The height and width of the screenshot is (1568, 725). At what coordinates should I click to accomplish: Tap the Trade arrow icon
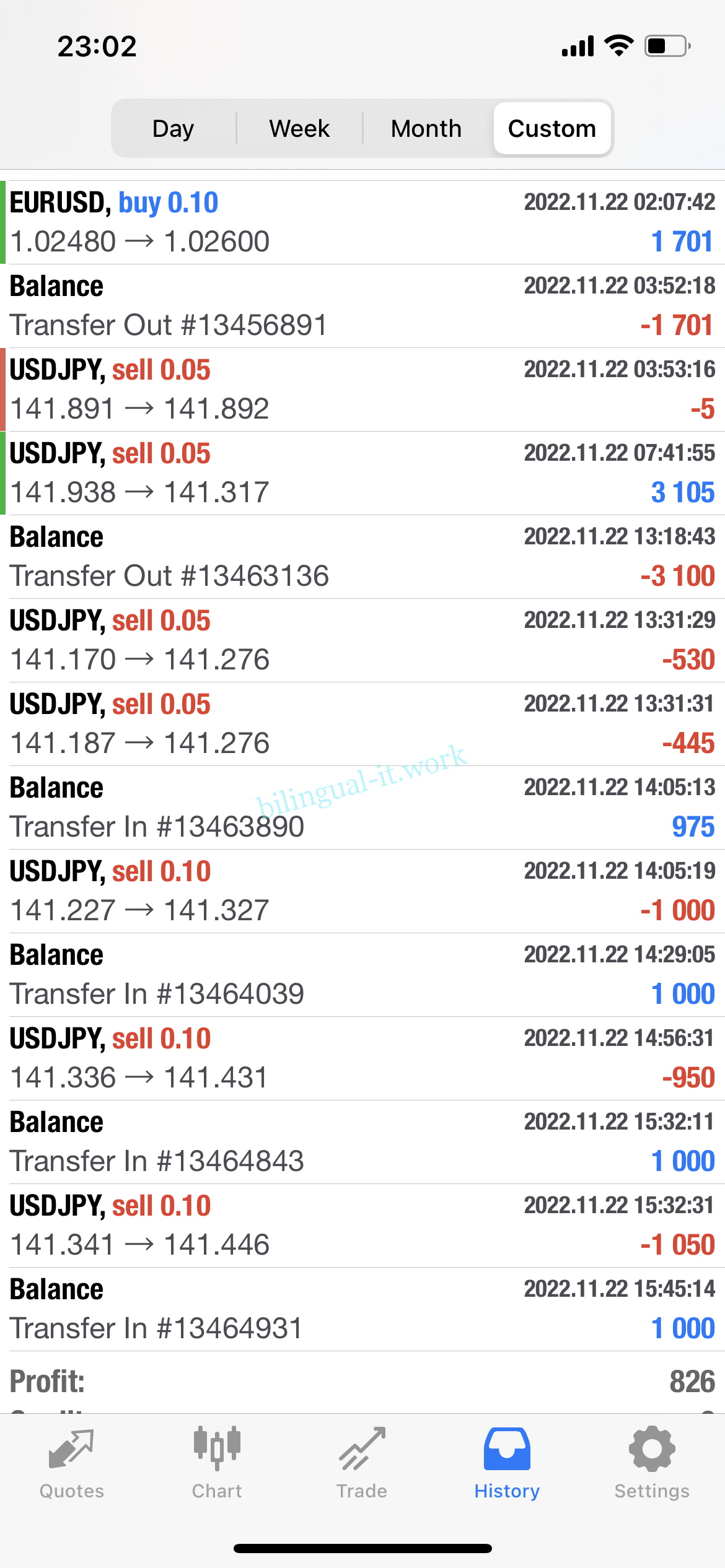[x=362, y=1449]
